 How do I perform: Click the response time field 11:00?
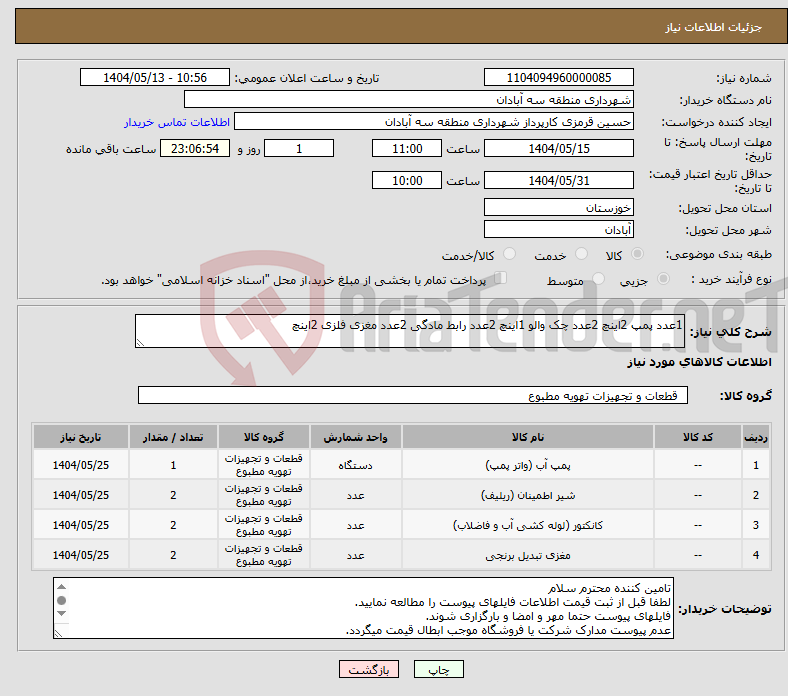407,148
